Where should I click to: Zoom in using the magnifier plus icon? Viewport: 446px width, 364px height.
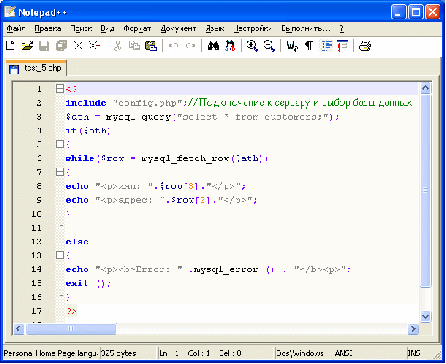click(x=252, y=46)
